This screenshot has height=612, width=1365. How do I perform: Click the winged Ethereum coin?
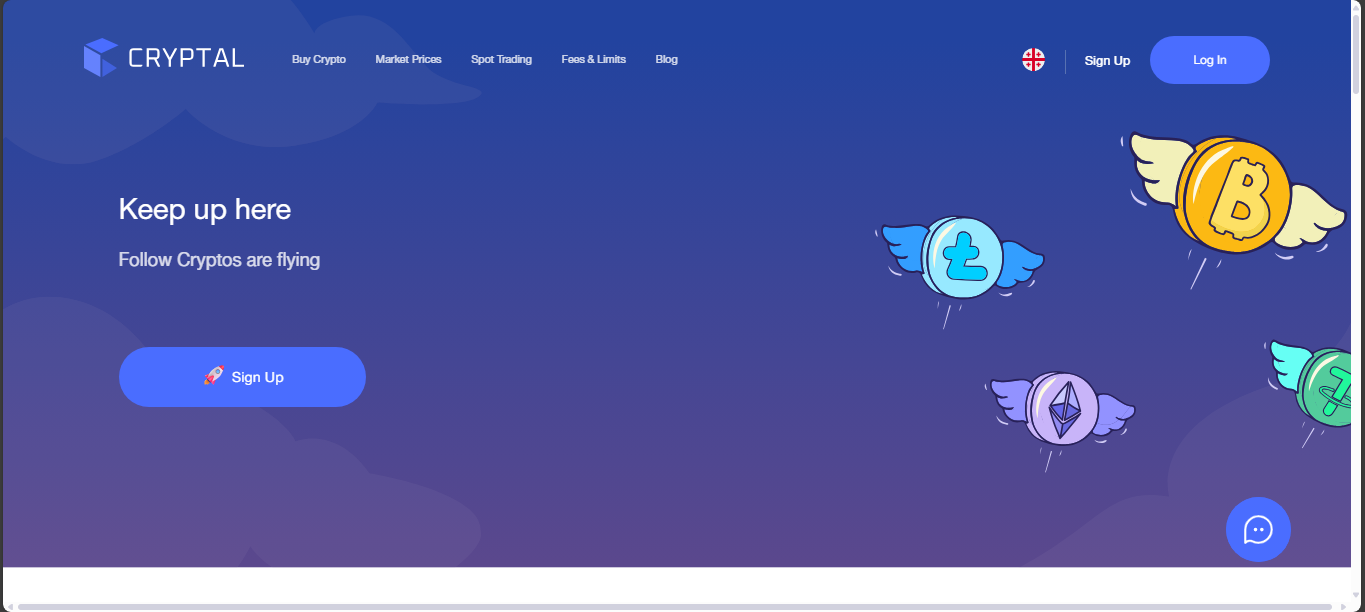tap(1062, 407)
